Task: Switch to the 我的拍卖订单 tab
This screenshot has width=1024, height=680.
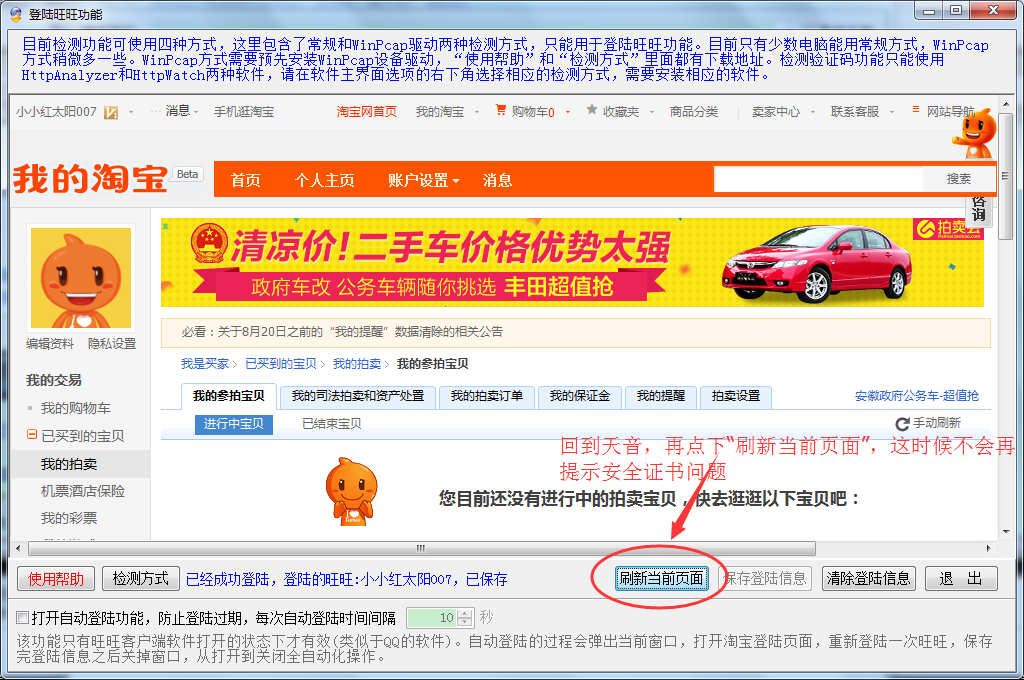Action: [x=487, y=396]
